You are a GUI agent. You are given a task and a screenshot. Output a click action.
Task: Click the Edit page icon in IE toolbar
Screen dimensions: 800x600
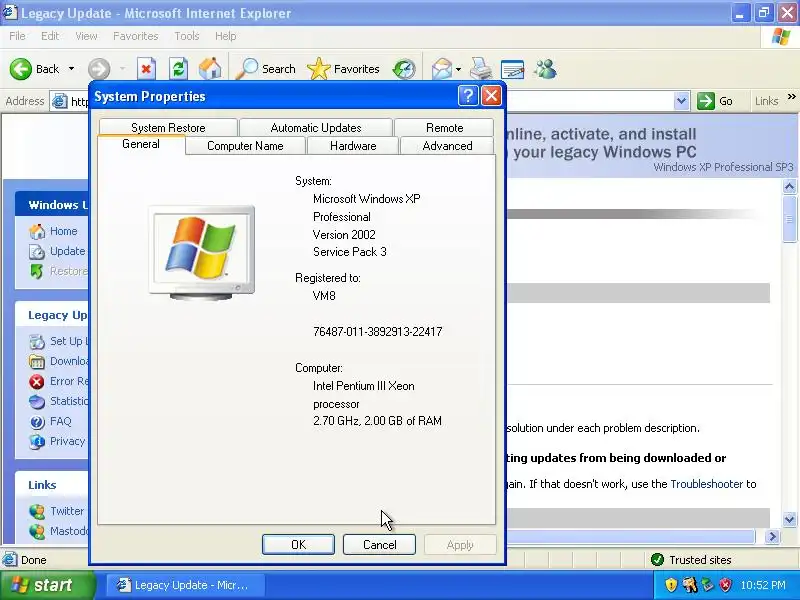[x=512, y=69]
